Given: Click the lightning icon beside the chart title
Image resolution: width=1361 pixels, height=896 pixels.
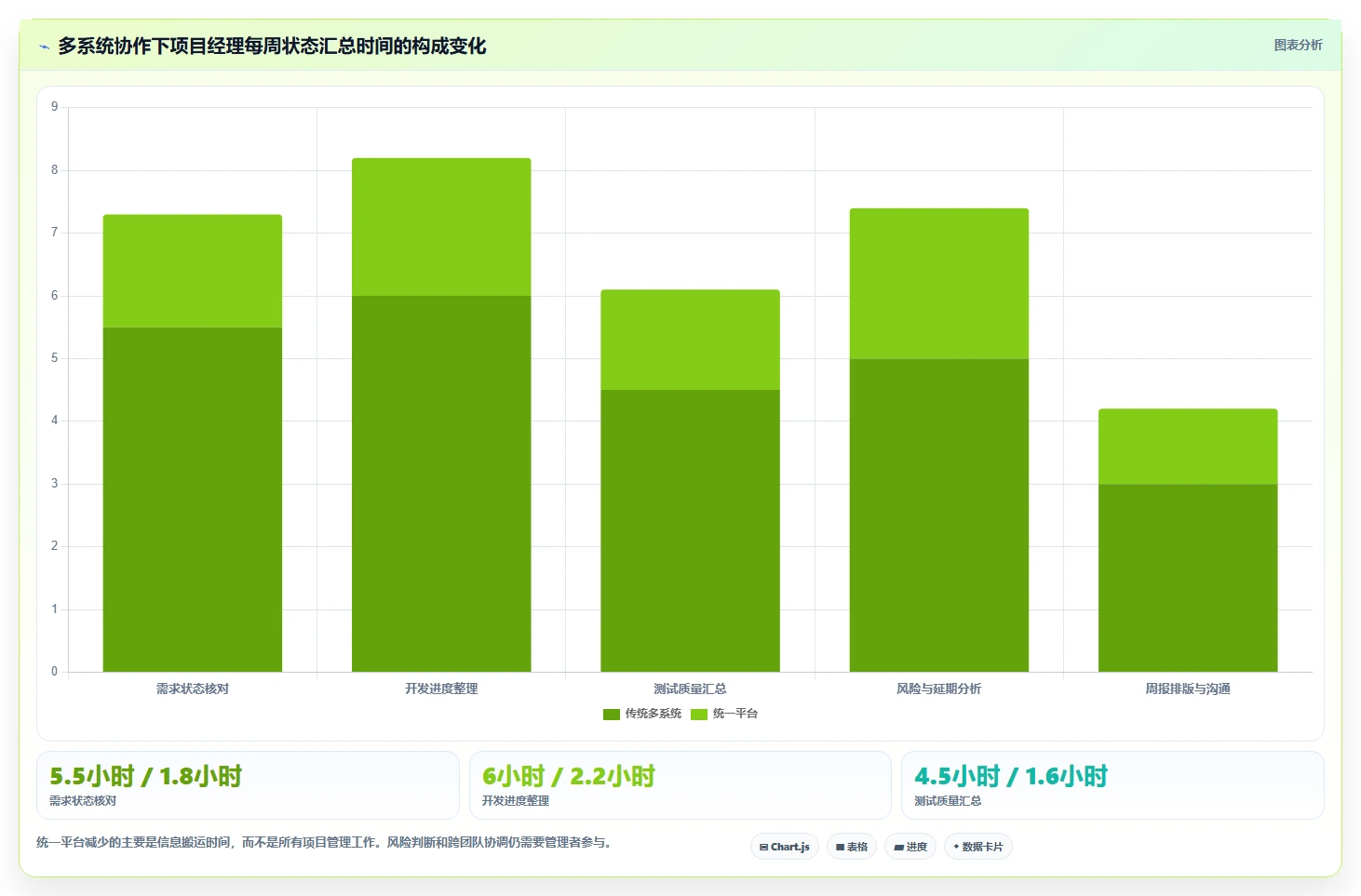Looking at the screenshot, I should pos(44,47).
